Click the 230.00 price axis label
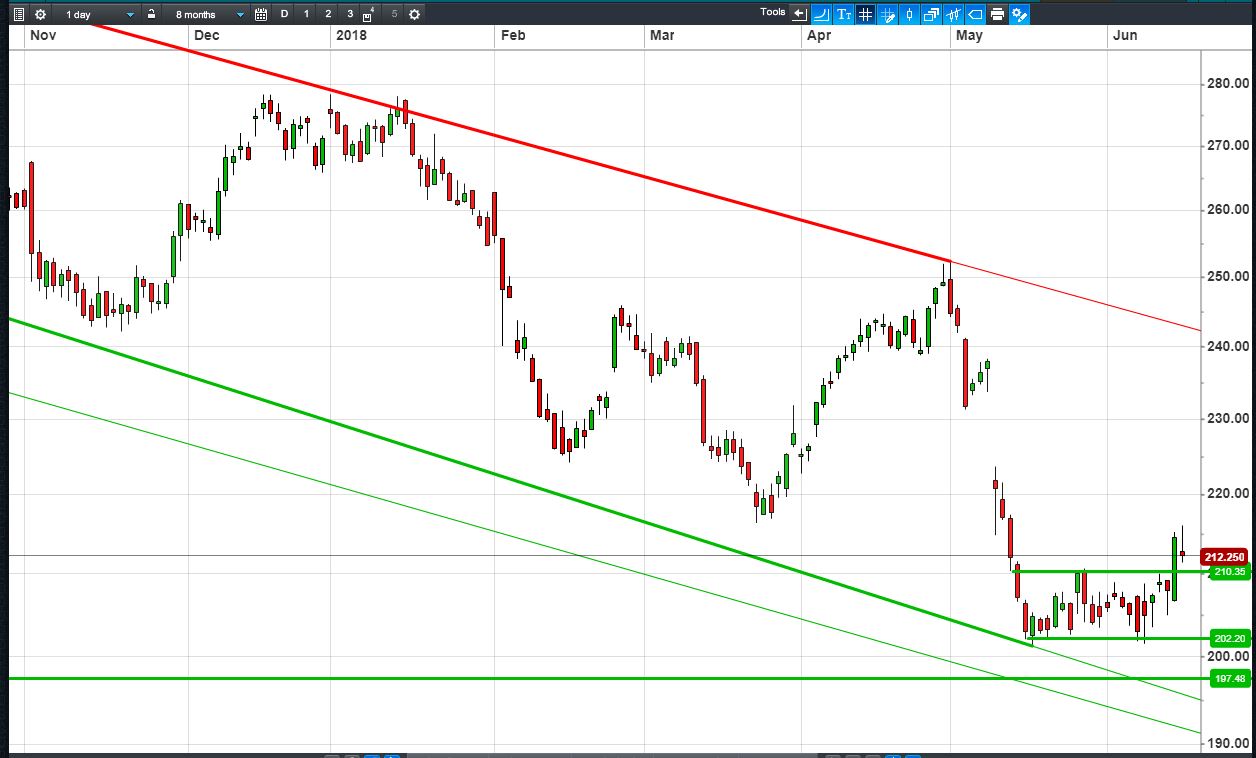The image size is (1256, 758). click(x=1227, y=418)
